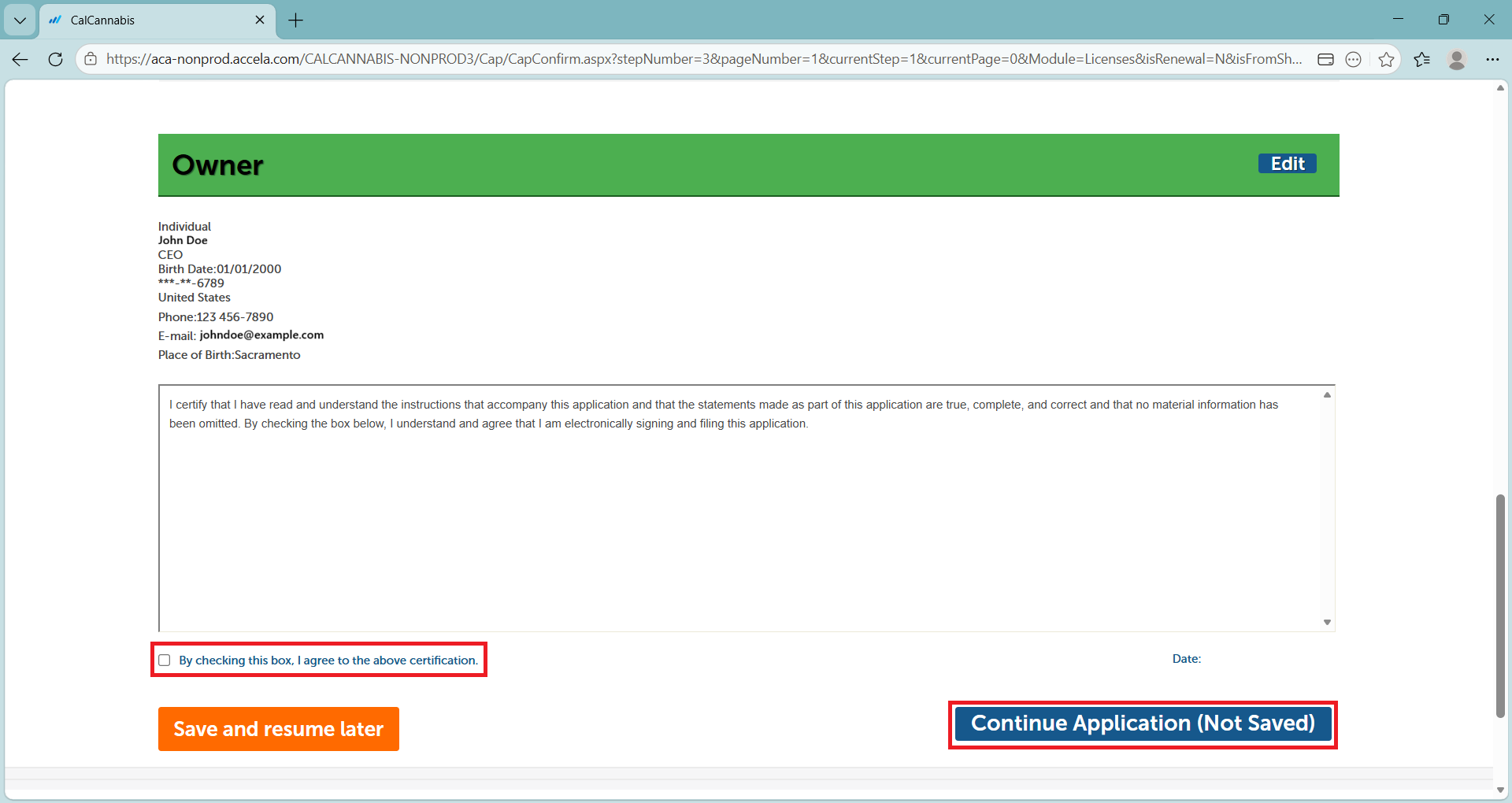Minimize the browser window
Screen dimensions: 1512x803
coord(1399,20)
